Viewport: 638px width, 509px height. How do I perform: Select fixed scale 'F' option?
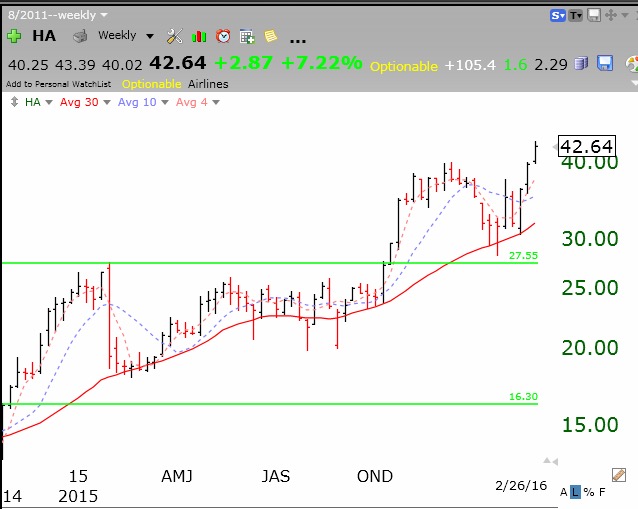click(x=602, y=492)
